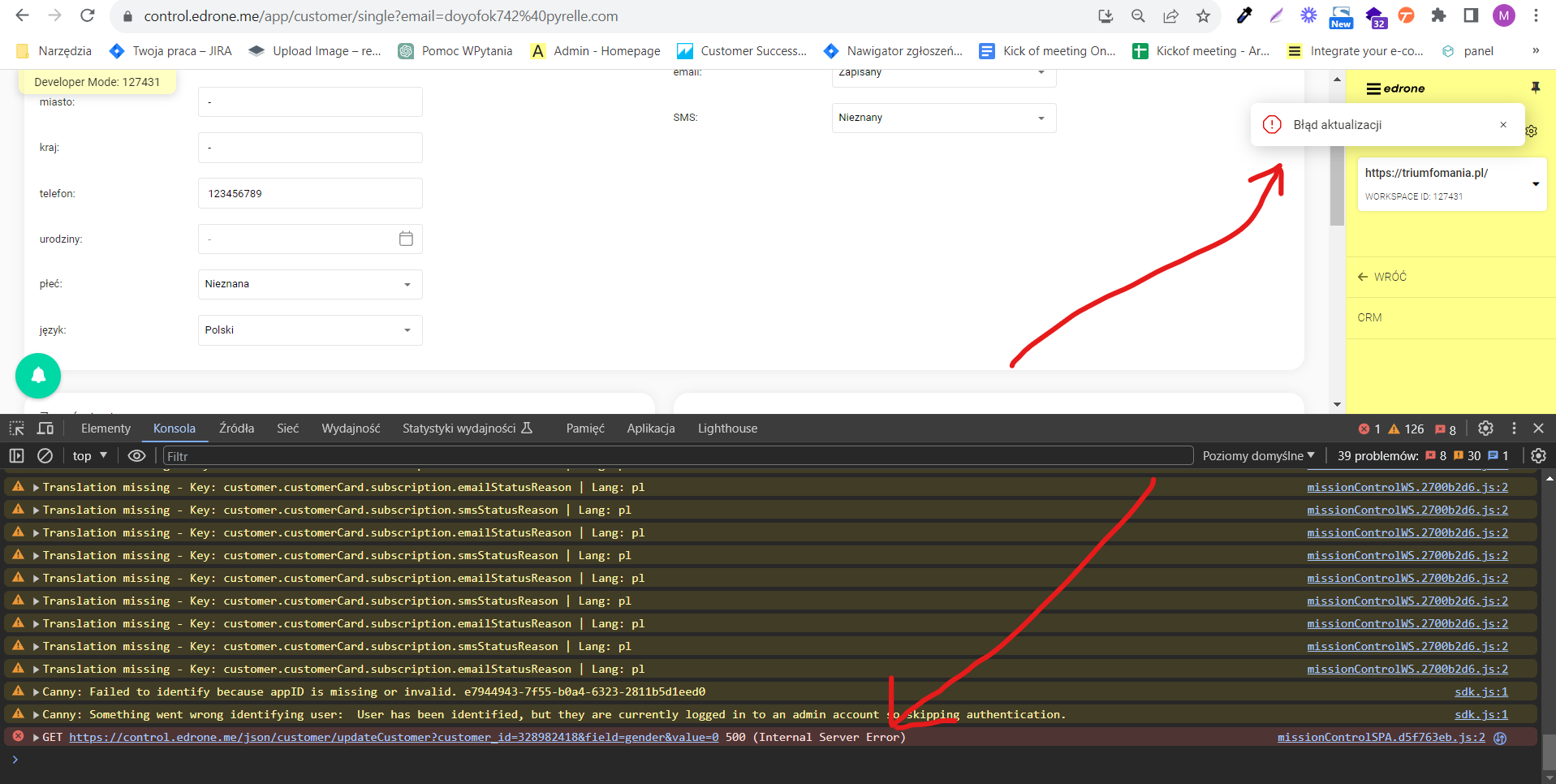This screenshot has width=1556, height=784.
Task: Open sdk.js:1 link for appID warning
Action: pyautogui.click(x=1481, y=692)
